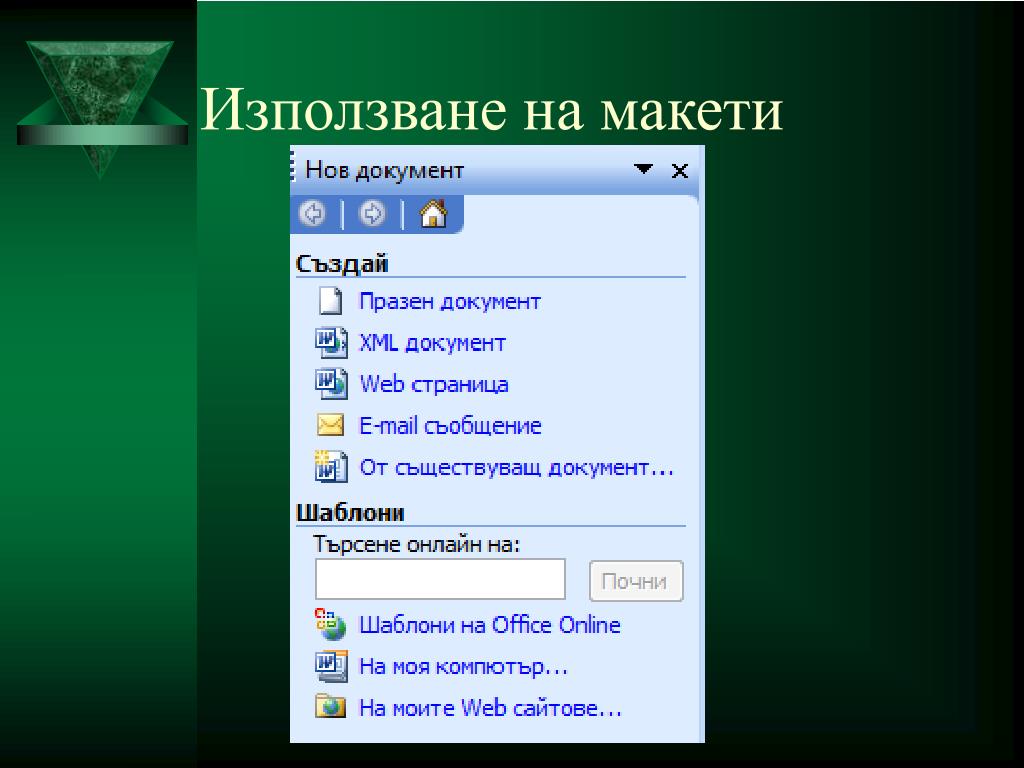The width and height of the screenshot is (1024, 768).
Task: Click the Back arrow in task pane
Action: point(313,214)
